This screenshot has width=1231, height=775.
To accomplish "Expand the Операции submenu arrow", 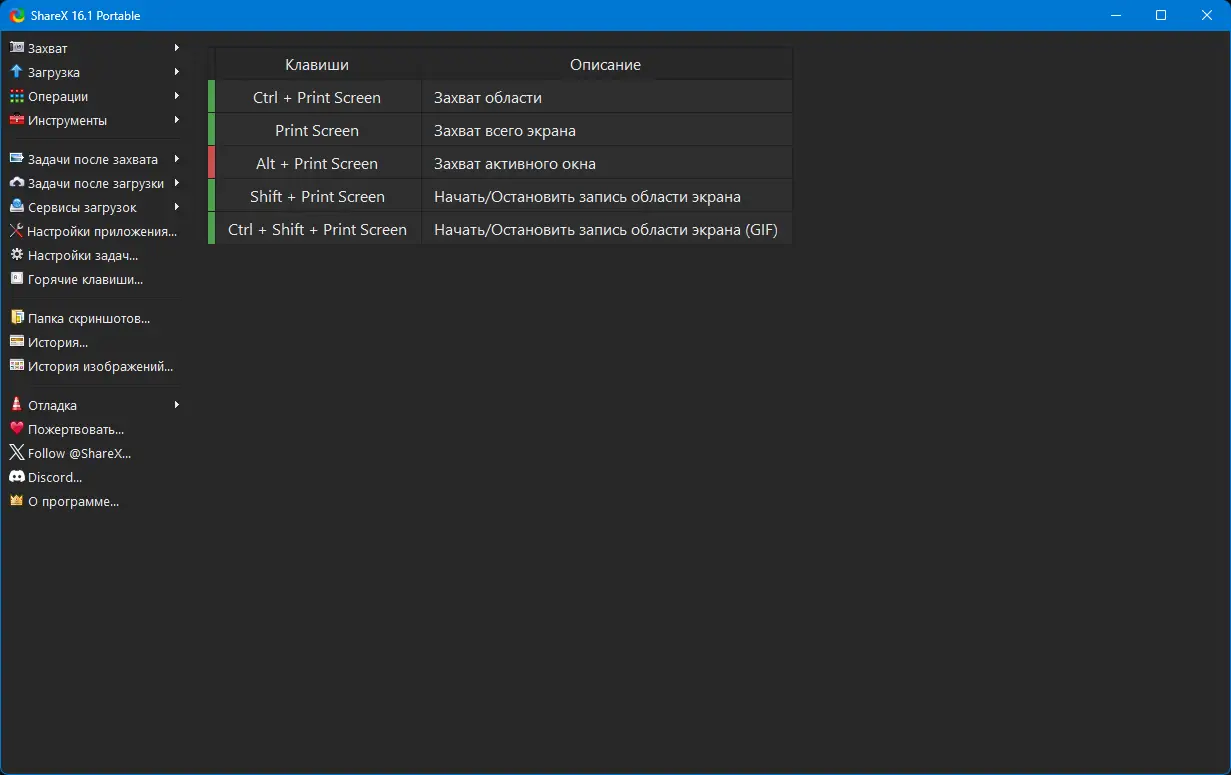I will point(176,96).
